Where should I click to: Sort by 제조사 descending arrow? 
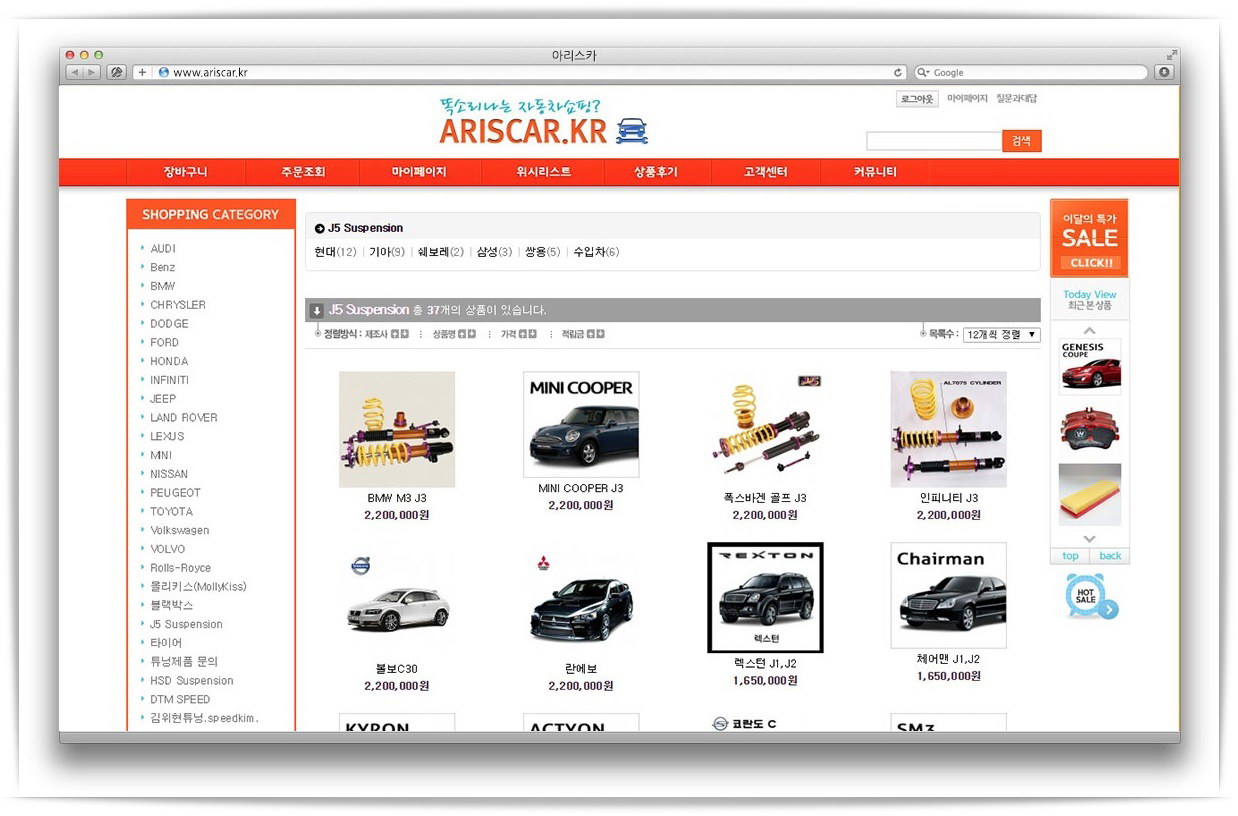click(404, 334)
